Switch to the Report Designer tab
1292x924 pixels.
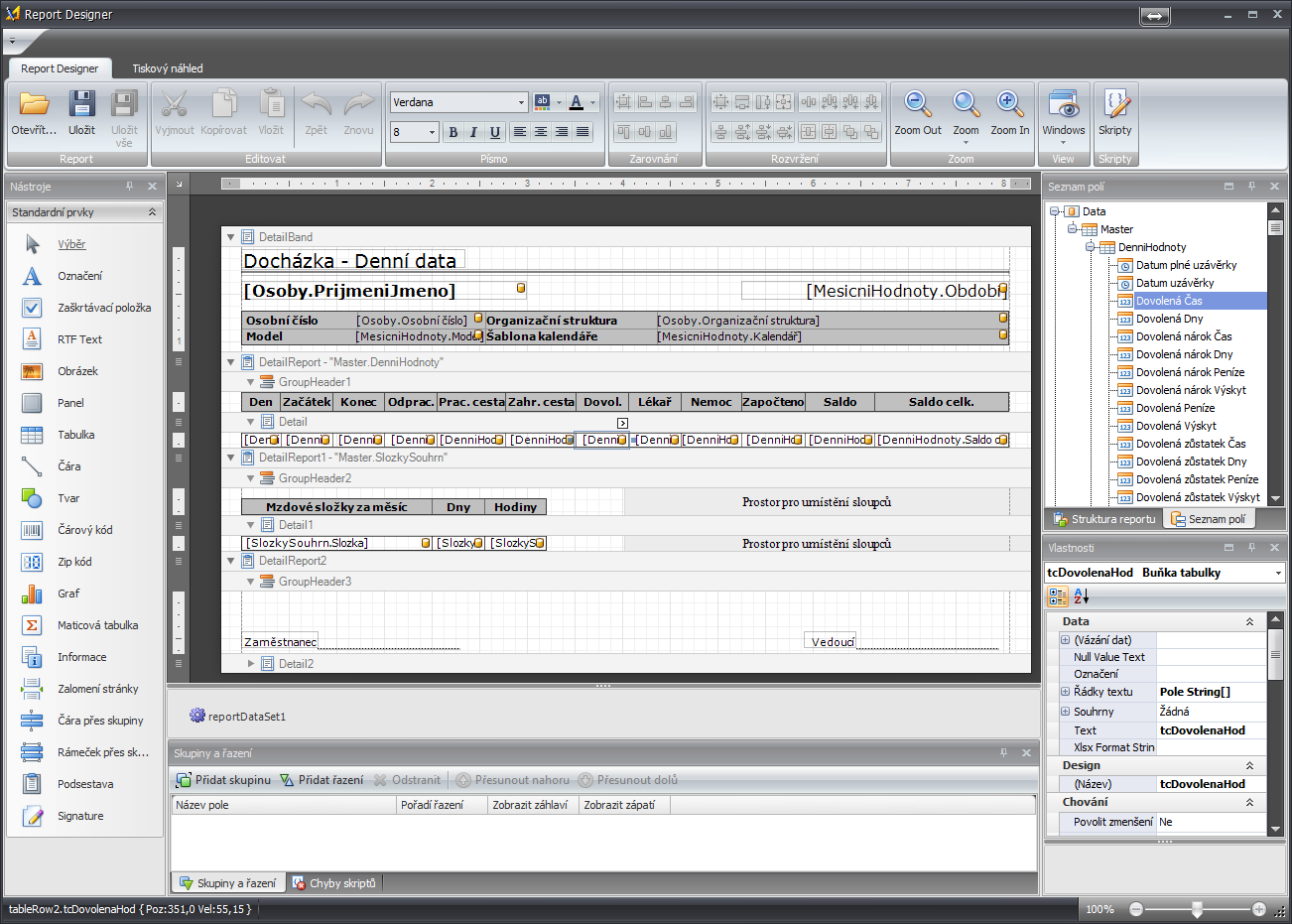coord(60,68)
